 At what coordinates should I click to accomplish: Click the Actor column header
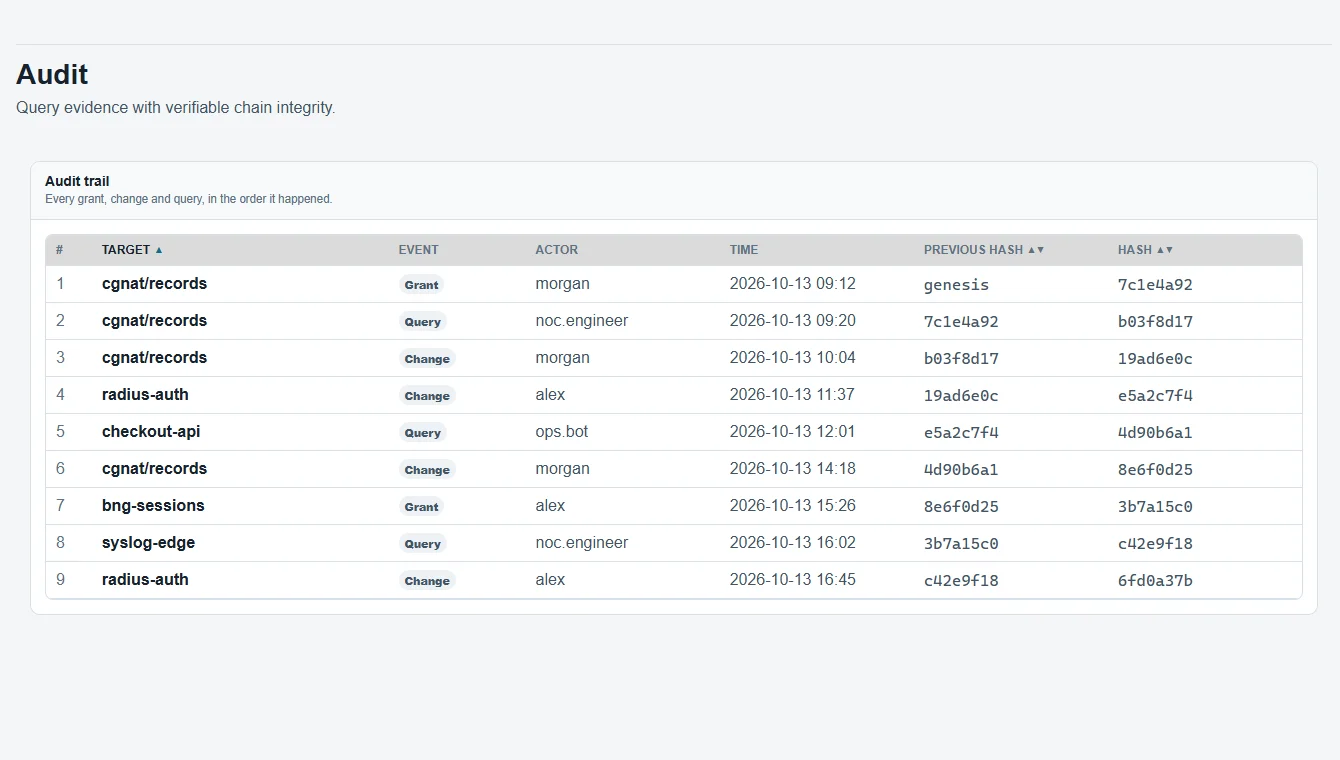[556, 250]
